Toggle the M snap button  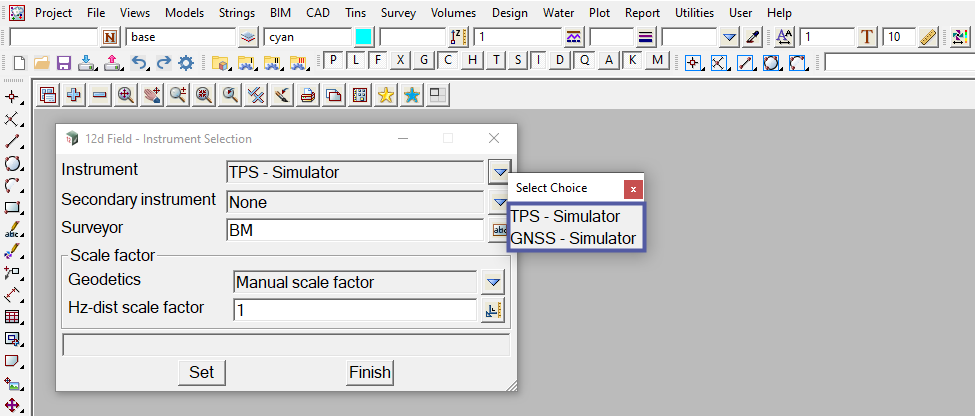656,60
